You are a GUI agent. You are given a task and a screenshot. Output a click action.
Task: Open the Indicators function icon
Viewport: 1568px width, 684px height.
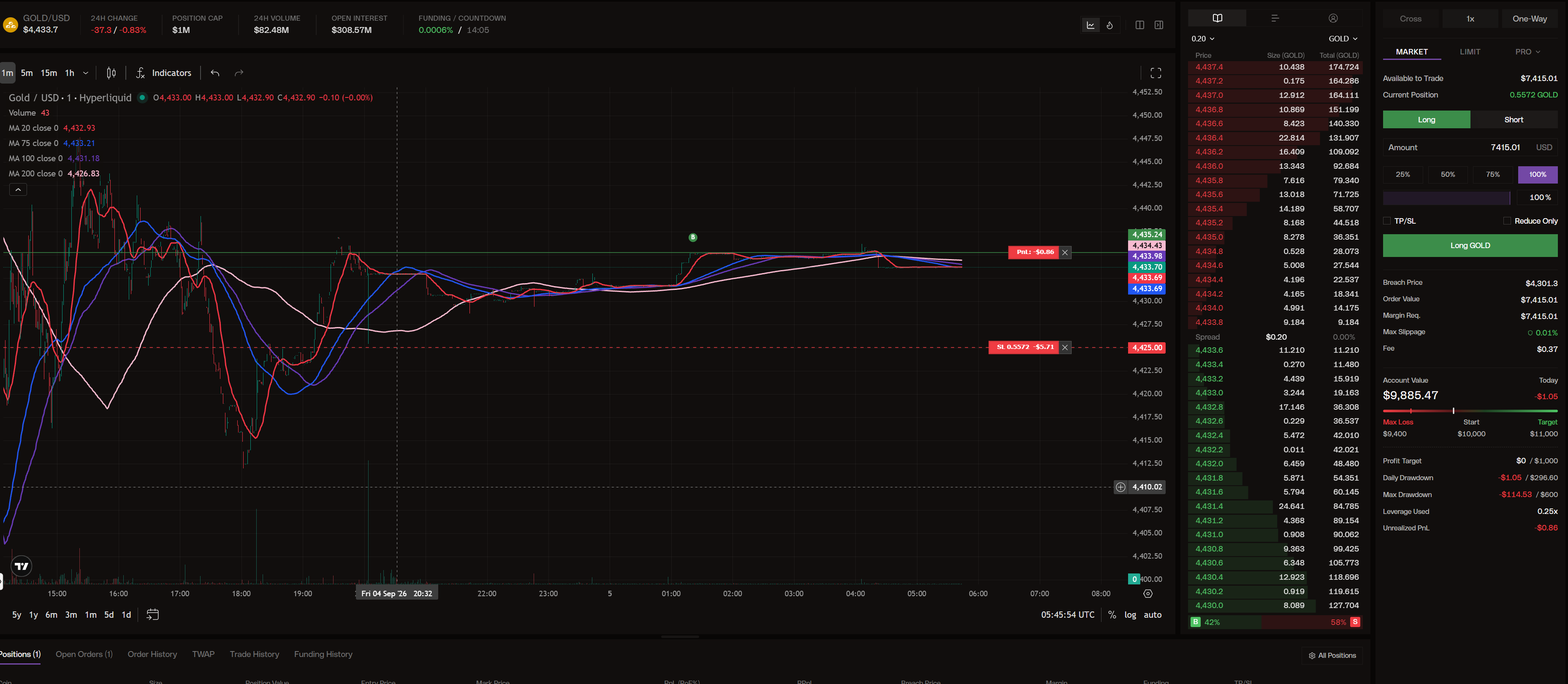(141, 73)
